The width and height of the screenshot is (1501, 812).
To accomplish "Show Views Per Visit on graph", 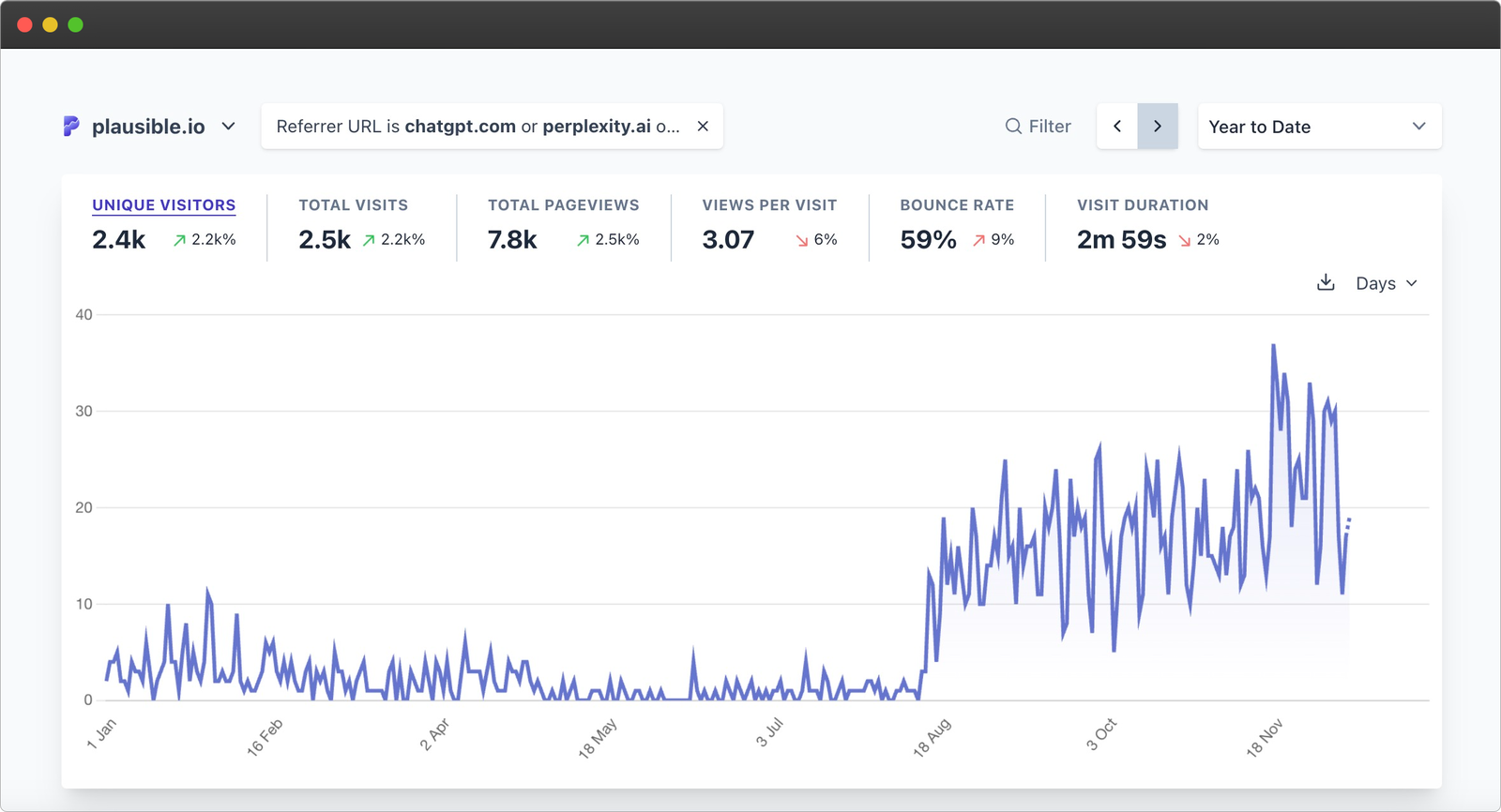I will pos(769,205).
